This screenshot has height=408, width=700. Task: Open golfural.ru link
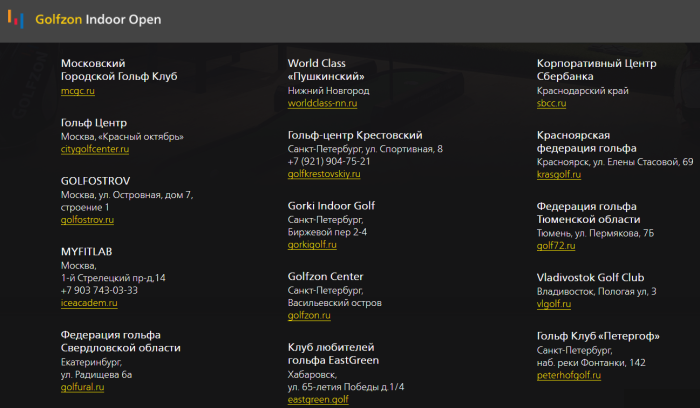coord(82,387)
